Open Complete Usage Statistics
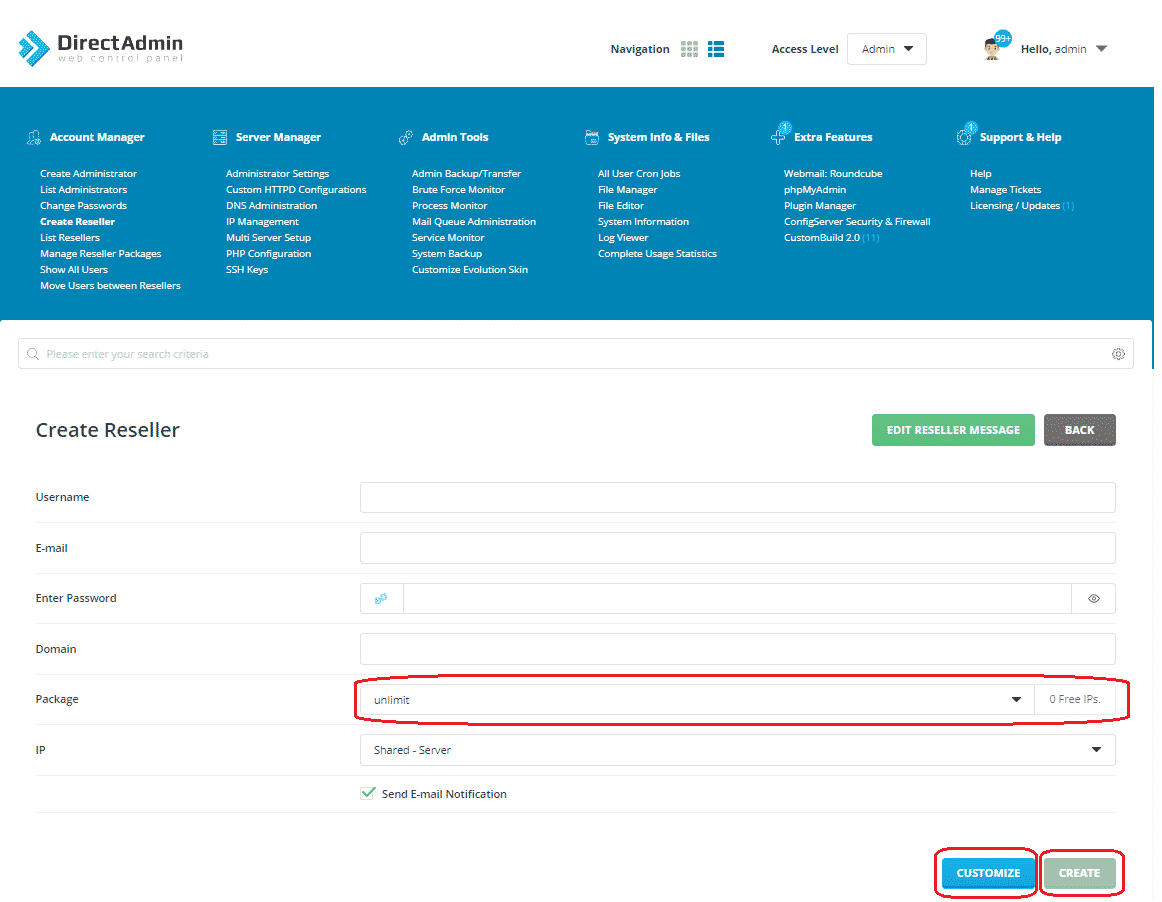This screenshot has width=1162, height=902. point(657,253)
